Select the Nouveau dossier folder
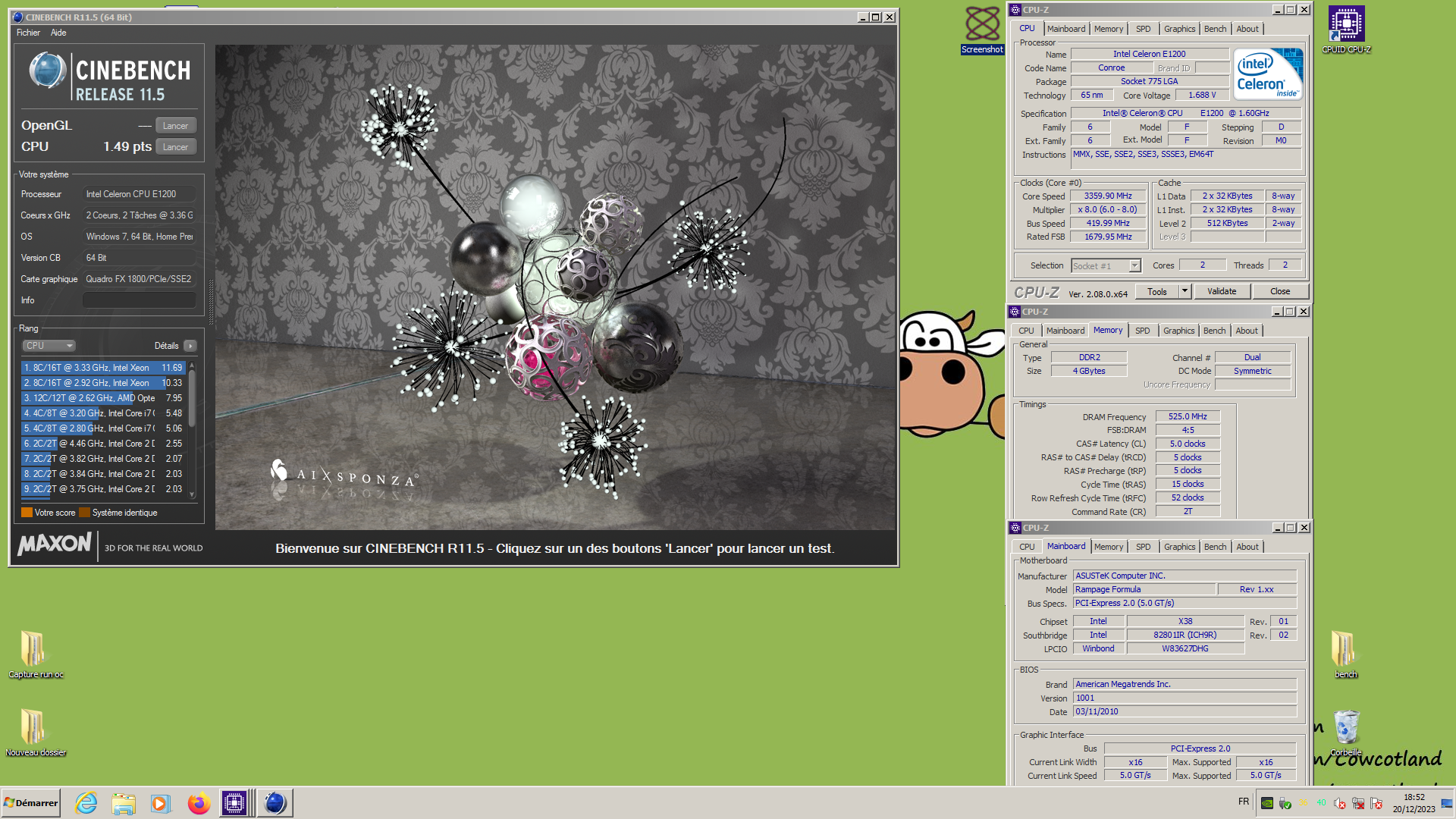Viewport: 1456px width, 819px height. 35,733
